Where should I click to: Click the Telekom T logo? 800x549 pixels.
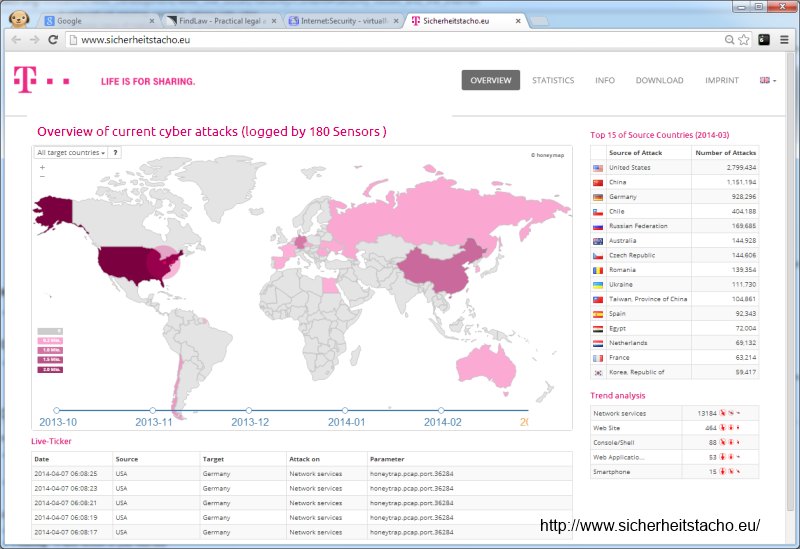[25, 80]
